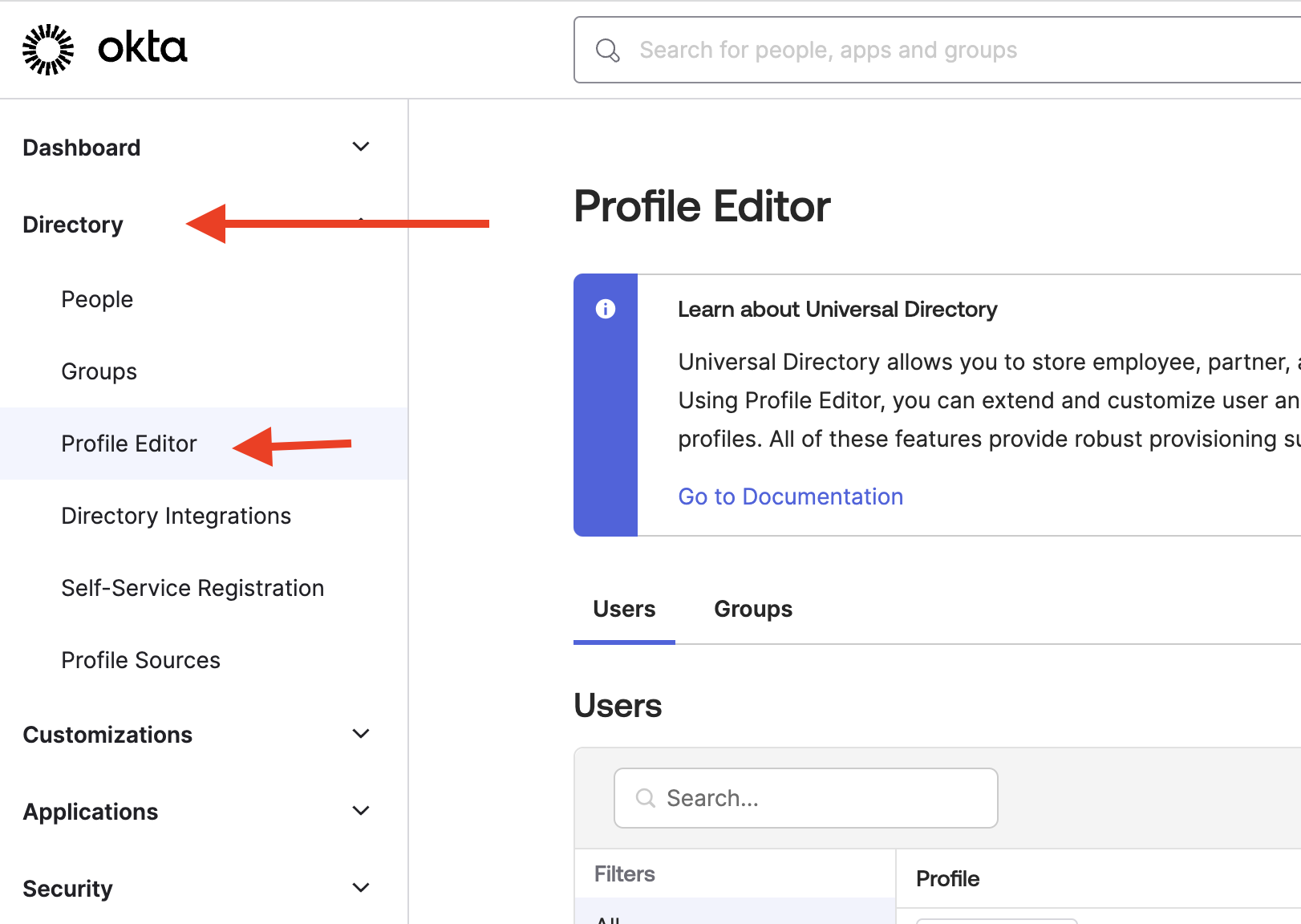This screenshot has height=924, width=1301.
Task: Open the Security sidebar section
Action: pos(67,889)
